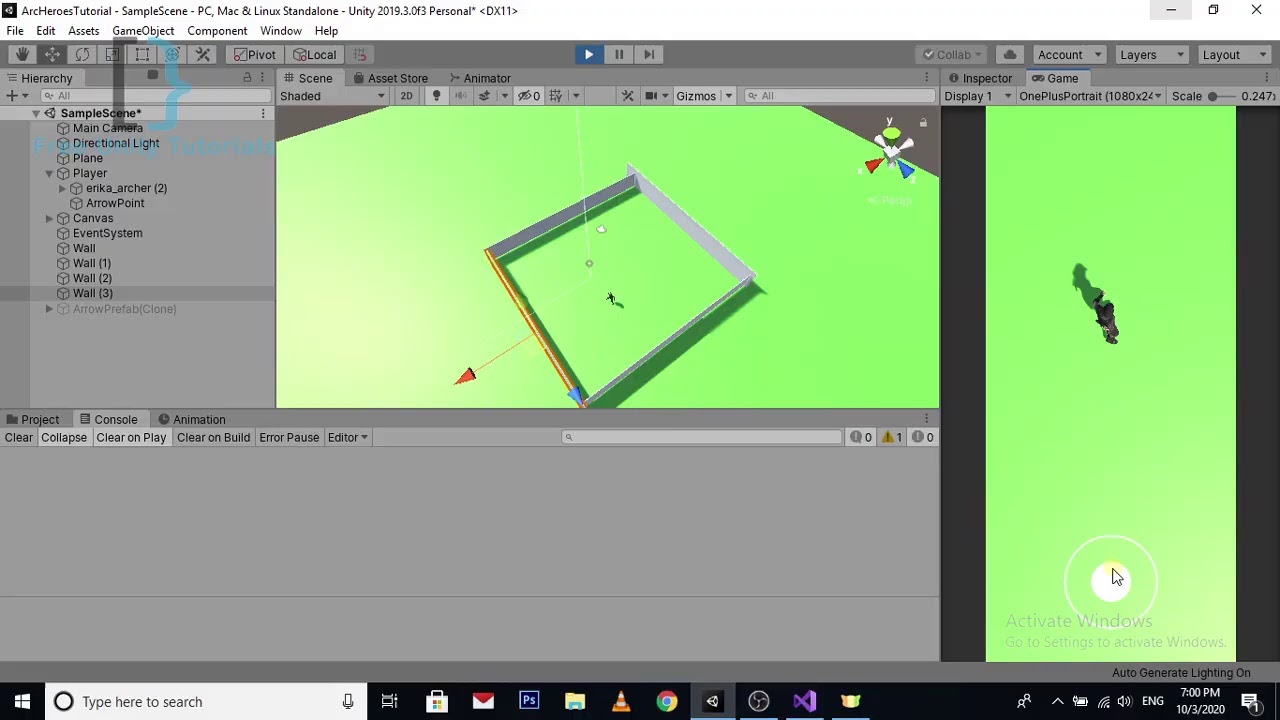Select the Rect tool

[142, 55]
